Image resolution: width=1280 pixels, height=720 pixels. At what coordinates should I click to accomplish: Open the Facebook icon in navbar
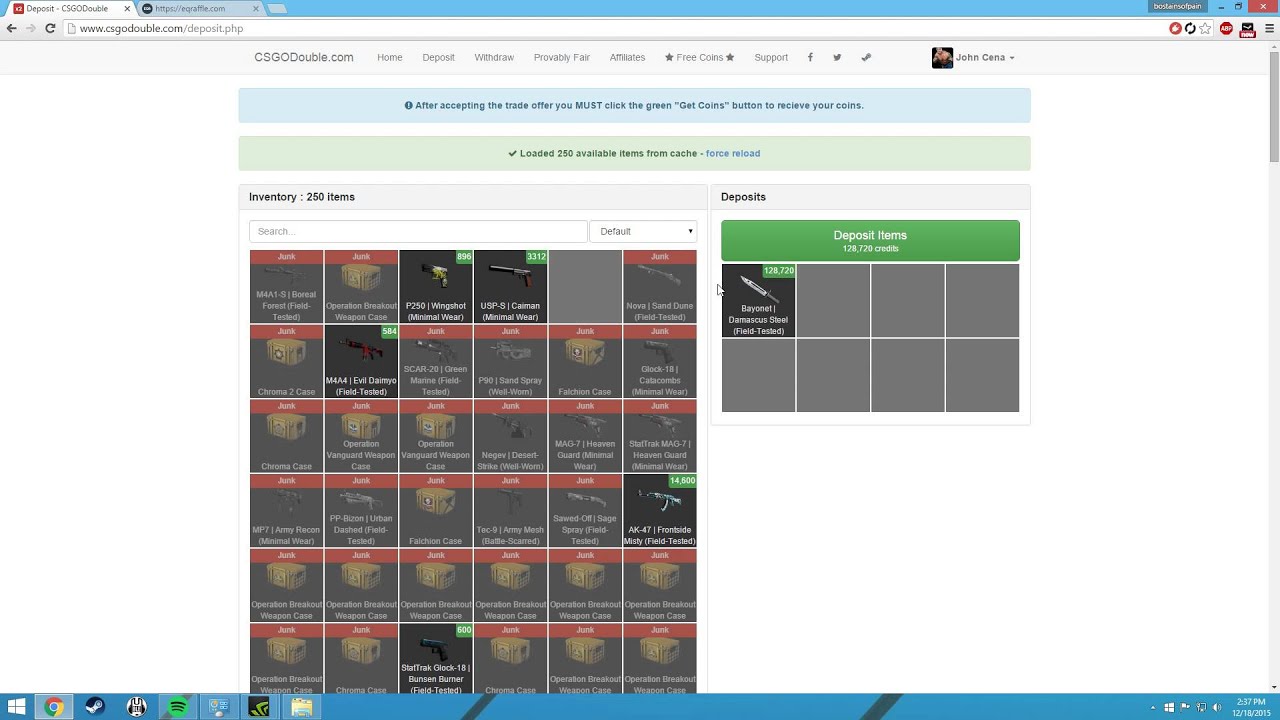click(x=810, y=57)
